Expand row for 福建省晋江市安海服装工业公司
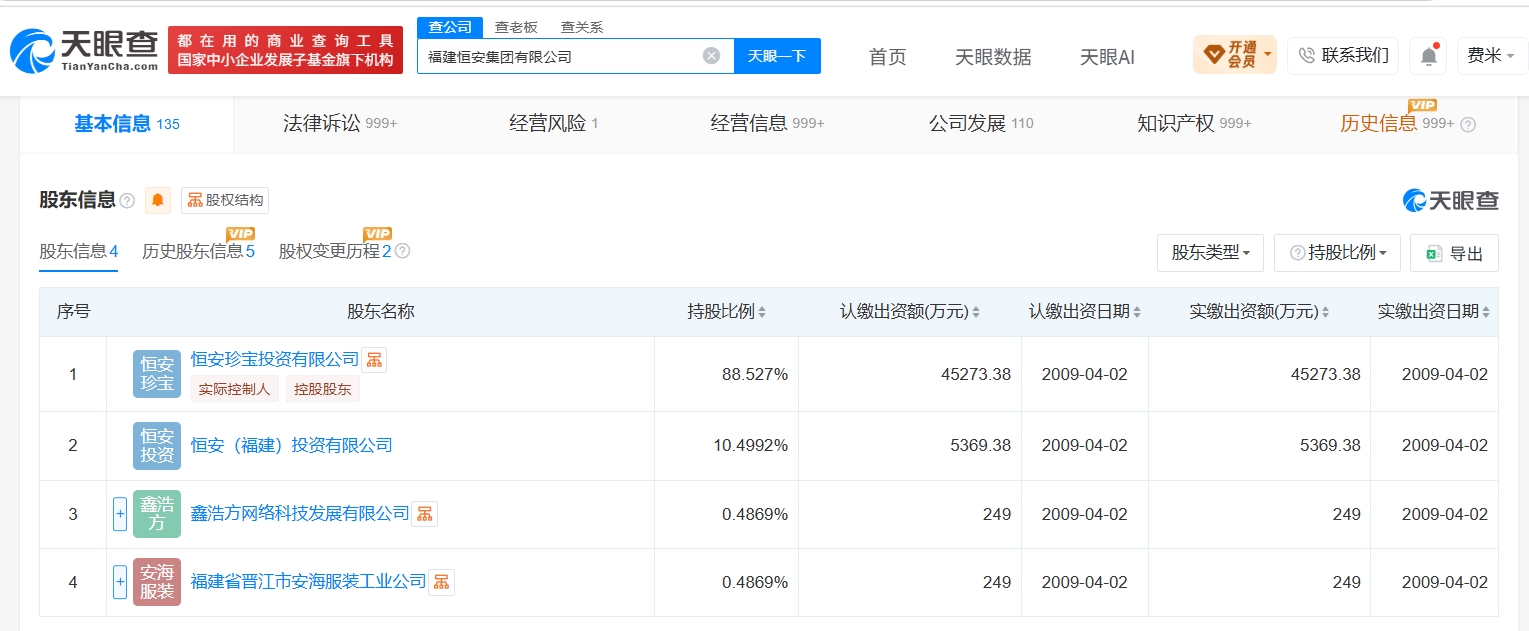Image resolution: width=1529 pixels, height=631 pixels. pos(120,582)
